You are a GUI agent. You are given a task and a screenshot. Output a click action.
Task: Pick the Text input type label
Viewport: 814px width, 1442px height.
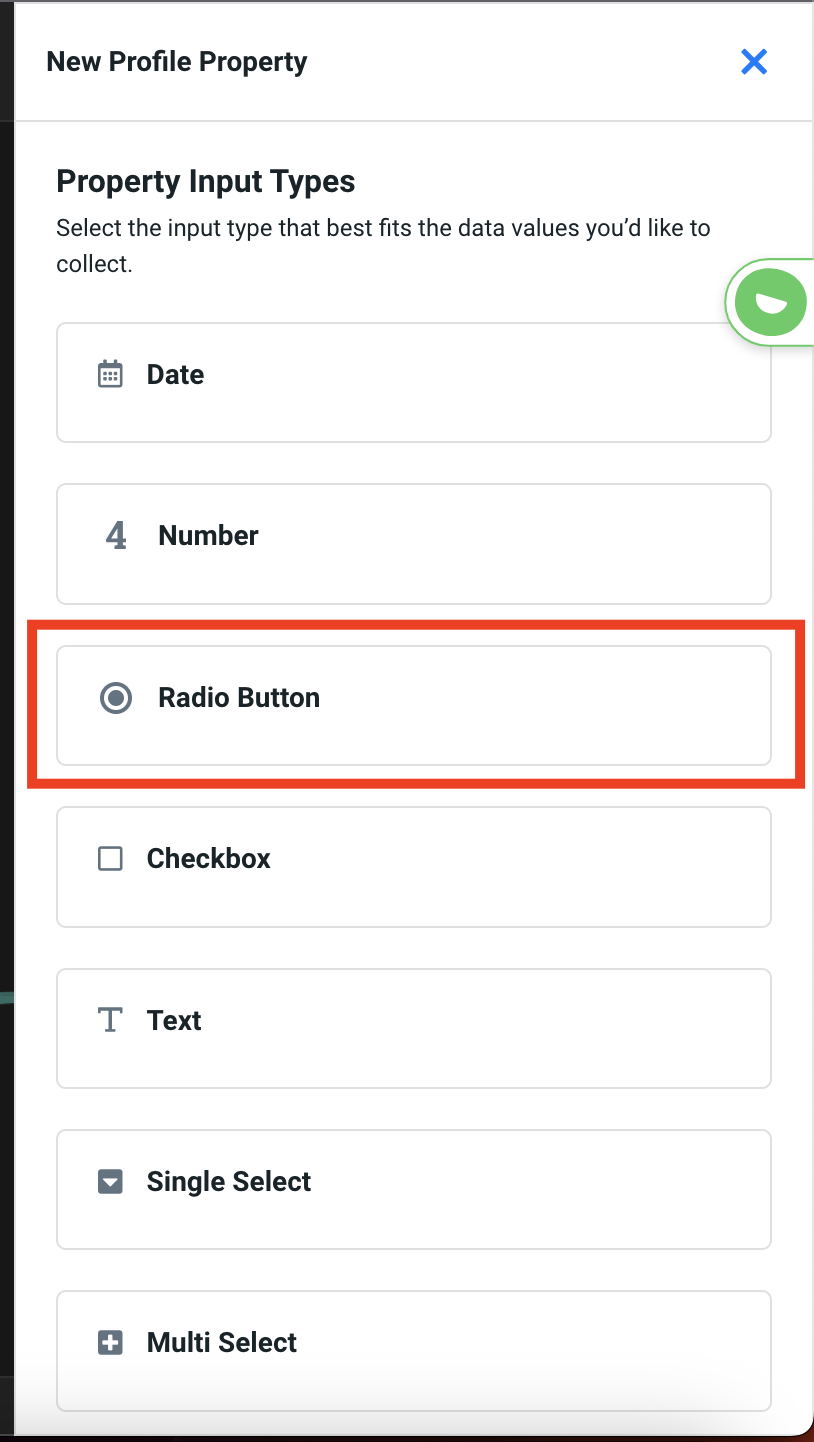(x=174, y=1021)
